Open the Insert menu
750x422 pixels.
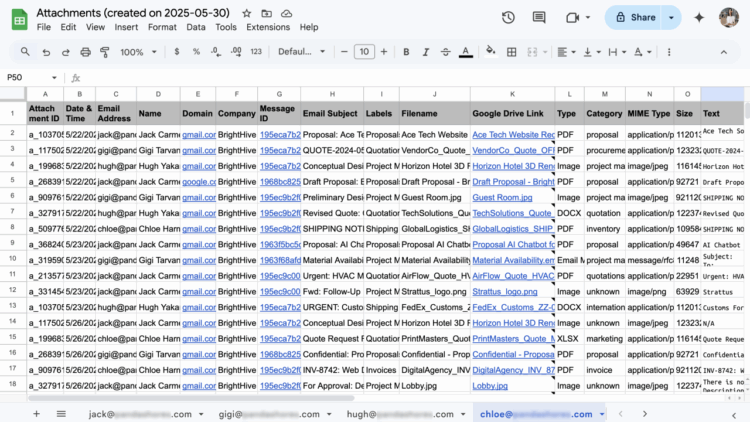(126, 27)
